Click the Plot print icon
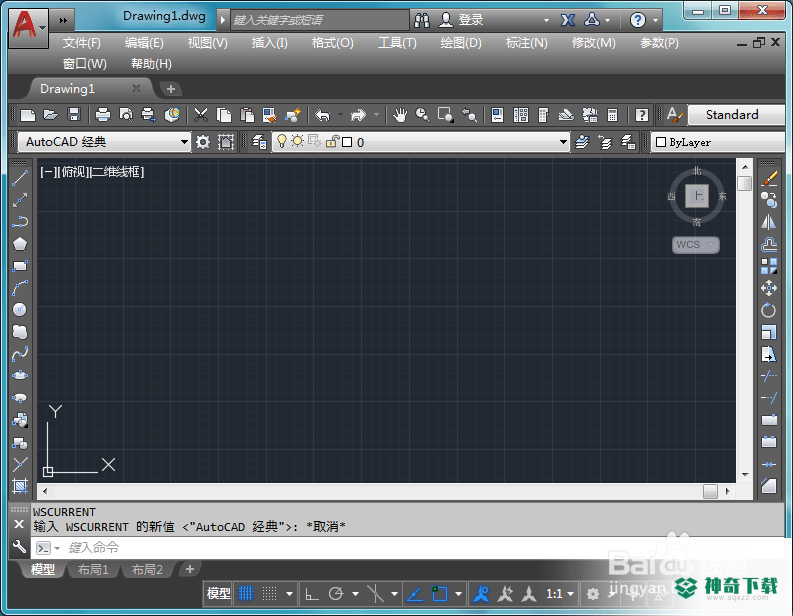The image size is (793, 616). coord(103,115)
